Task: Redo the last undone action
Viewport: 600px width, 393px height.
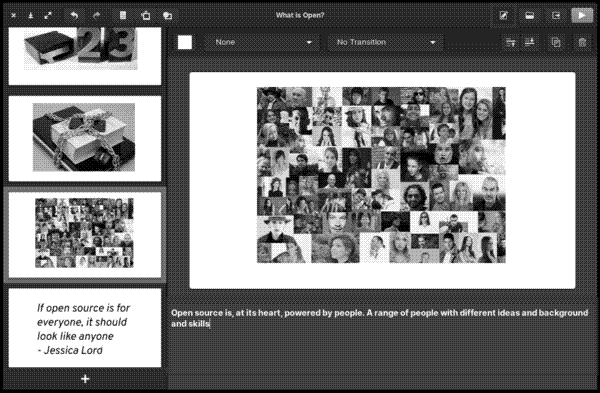Action: (x=96, y=15)
